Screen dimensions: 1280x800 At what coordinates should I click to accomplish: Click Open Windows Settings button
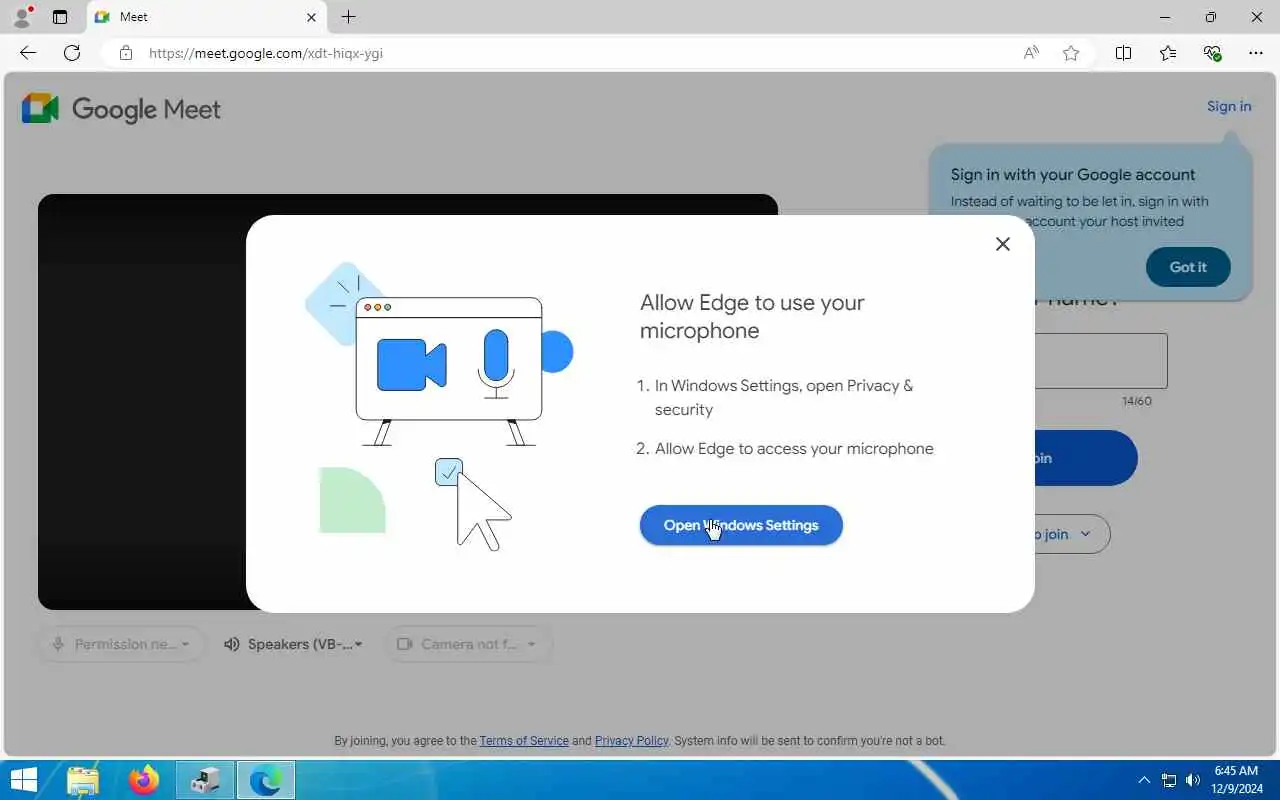tap(741, 525)
